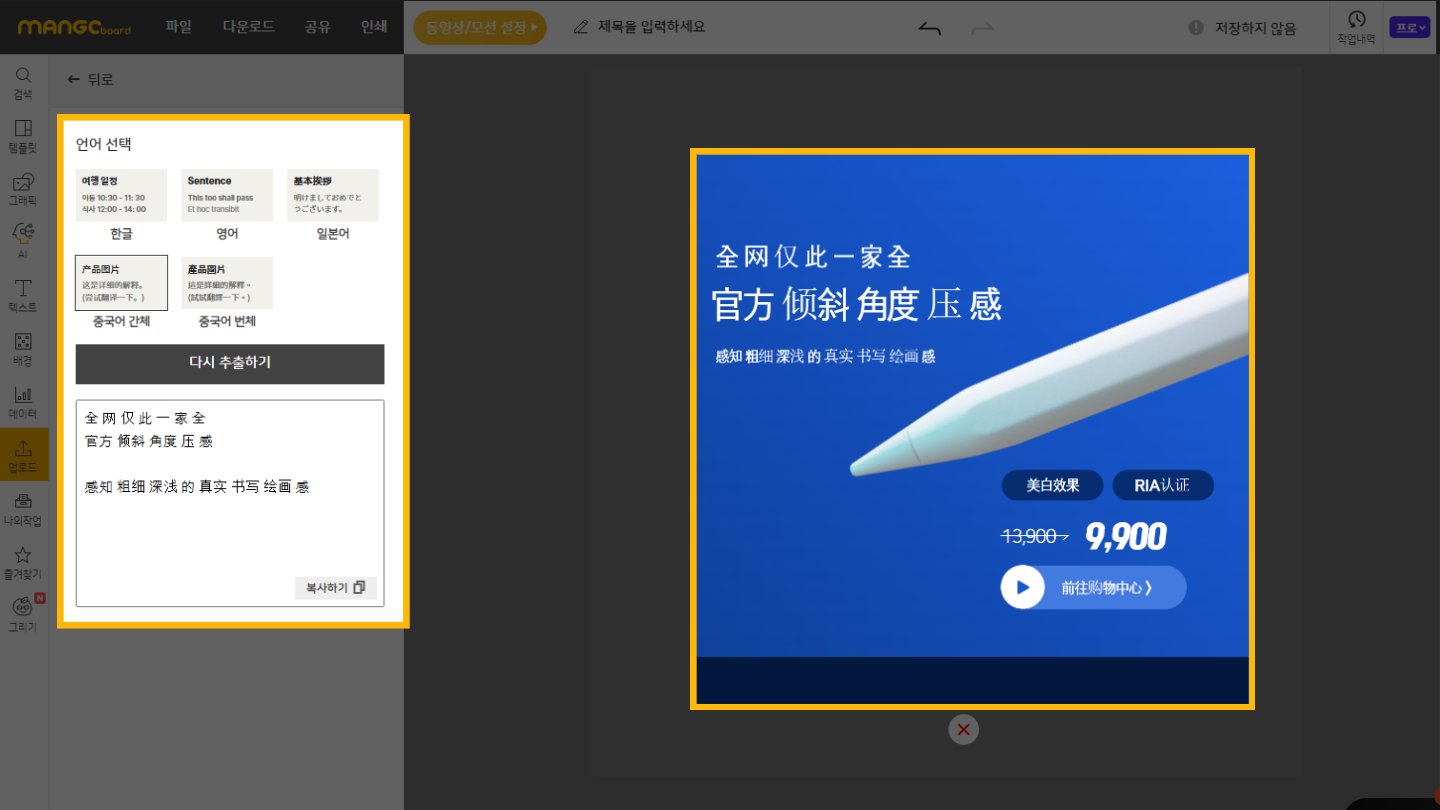Select 중국어 번체 language option
1440x810 pixels.
point(227,292)
